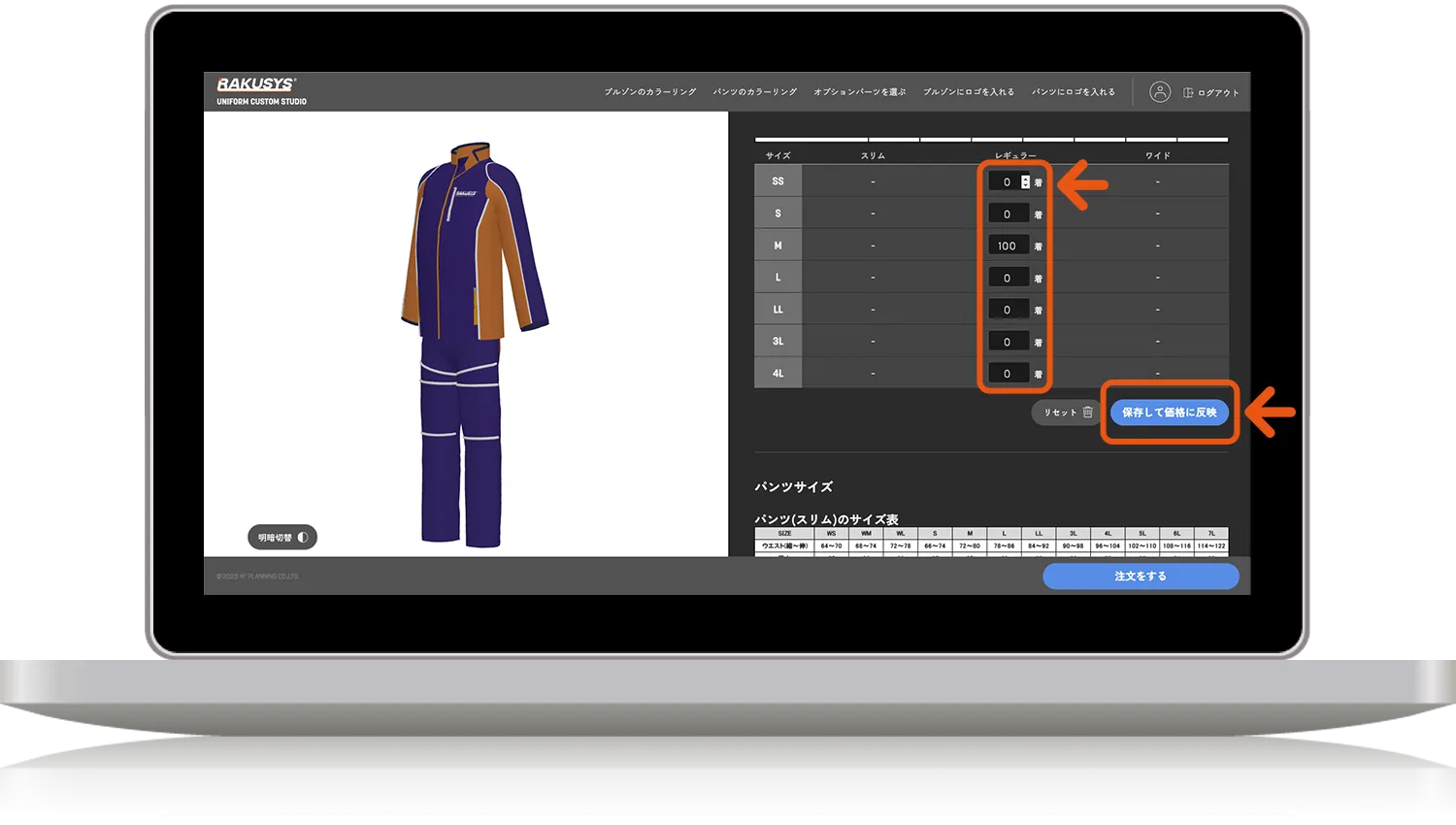Focus the L size regular quantity input
Screen dimensions: 1456x825
(x=1008, y=278)
